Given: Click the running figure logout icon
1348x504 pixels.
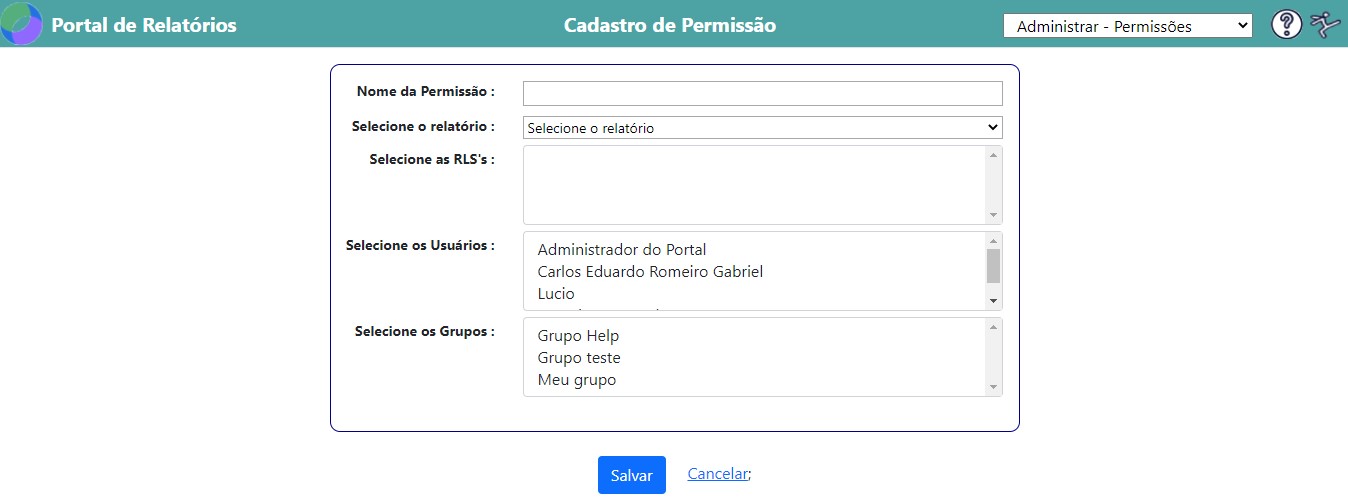Looking at the screenshot, I should pyautogui.click(x=1325, y=25).
